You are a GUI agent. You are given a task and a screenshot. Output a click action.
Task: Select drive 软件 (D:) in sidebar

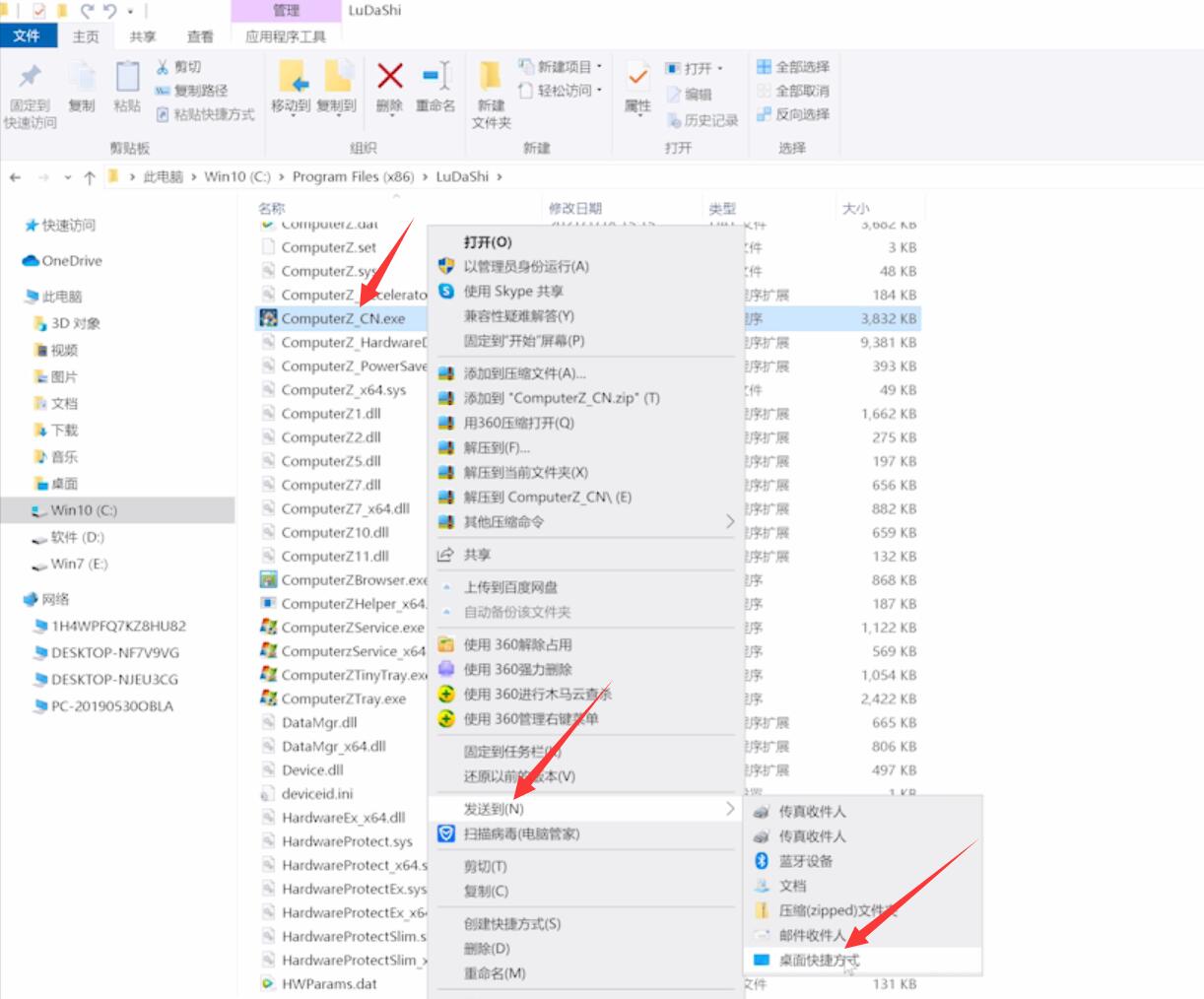coord(68,537)
